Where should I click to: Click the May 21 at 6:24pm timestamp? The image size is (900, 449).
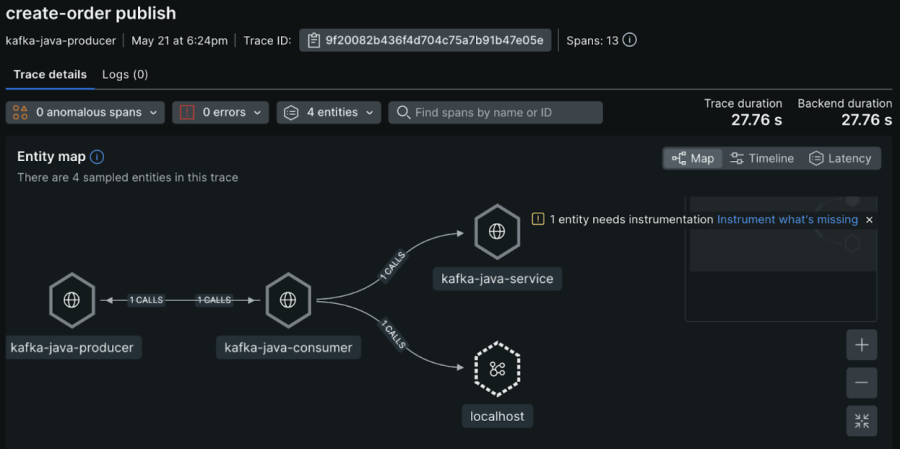coord(179,41)
